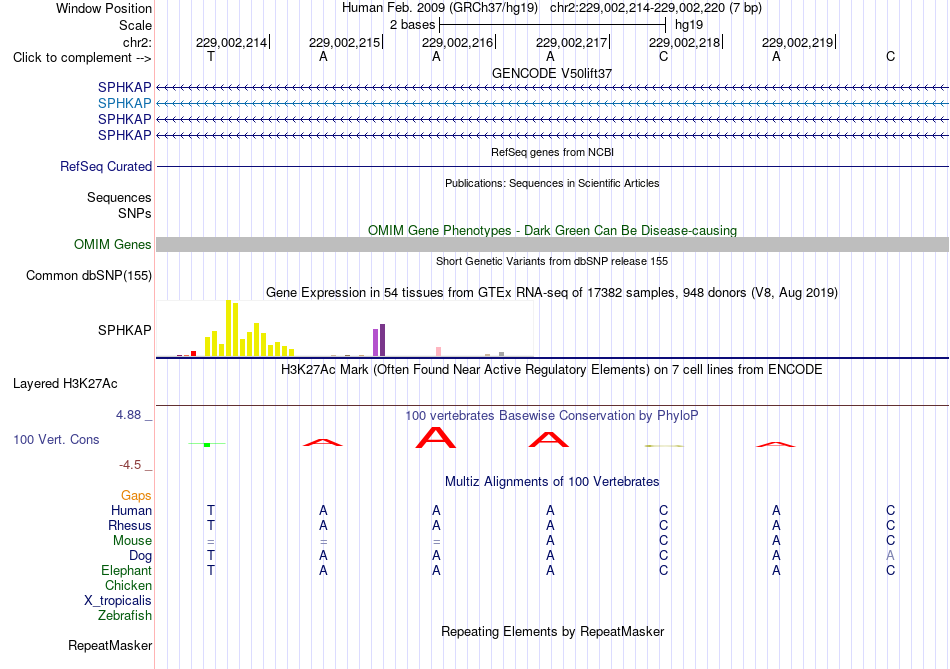The image size is (950, 669).
Task: Click the Human species label
Action: click(131, 511)
